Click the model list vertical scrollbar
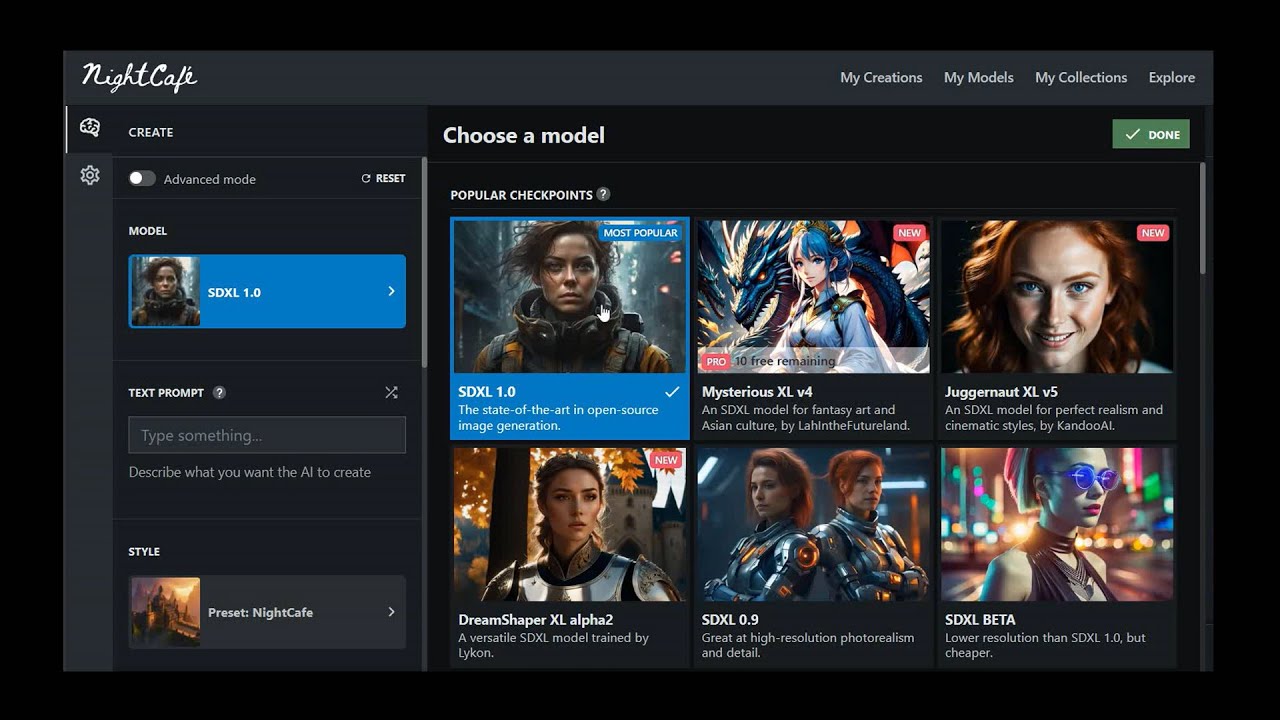 coord(1202,219)
